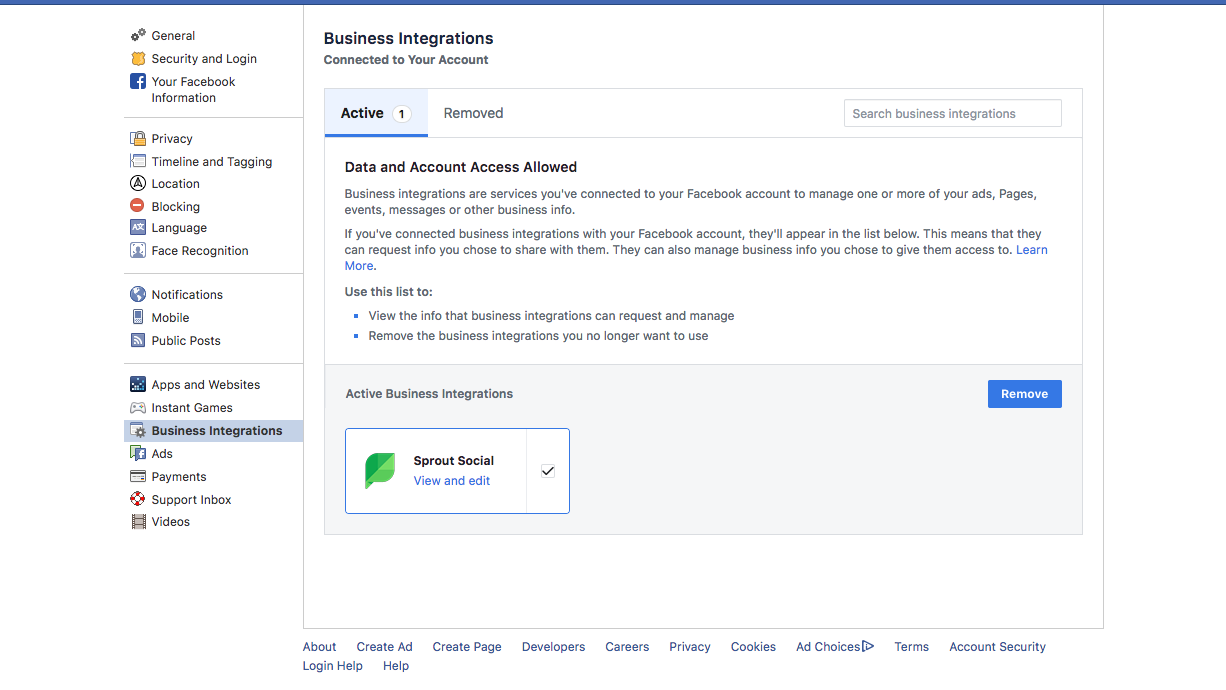The width and height of the screenshot is (1226, 690).
Task: Select the Language icon in sidebar
Action: point(137,227)
